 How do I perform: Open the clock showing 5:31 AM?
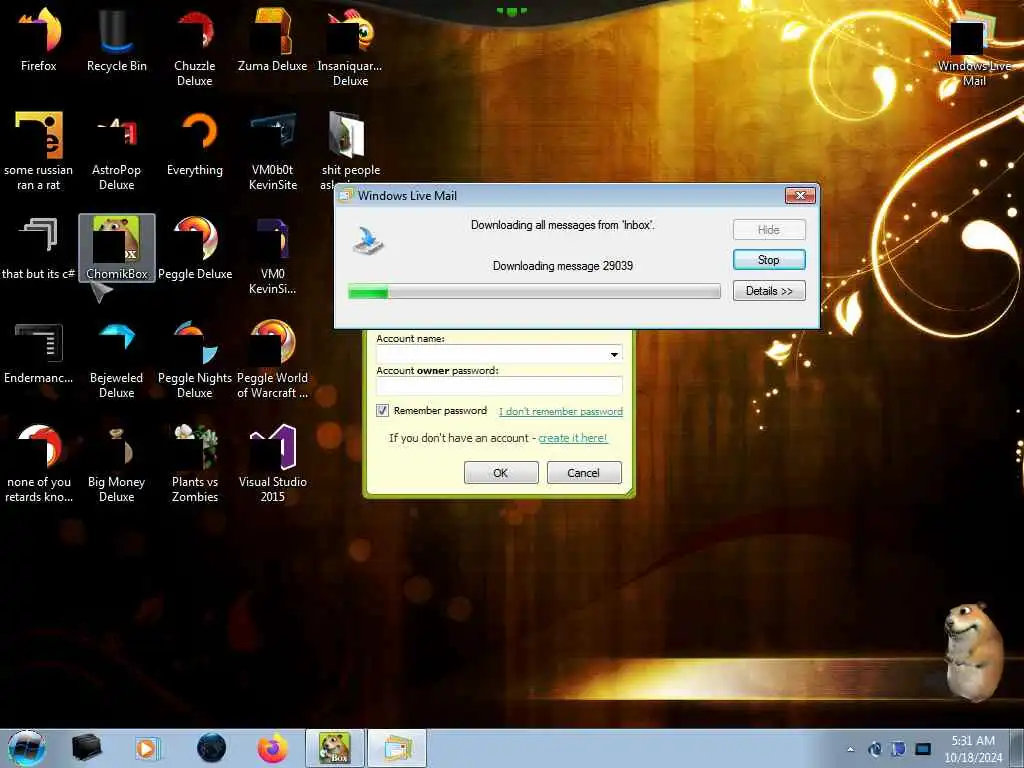pos(973,748)
